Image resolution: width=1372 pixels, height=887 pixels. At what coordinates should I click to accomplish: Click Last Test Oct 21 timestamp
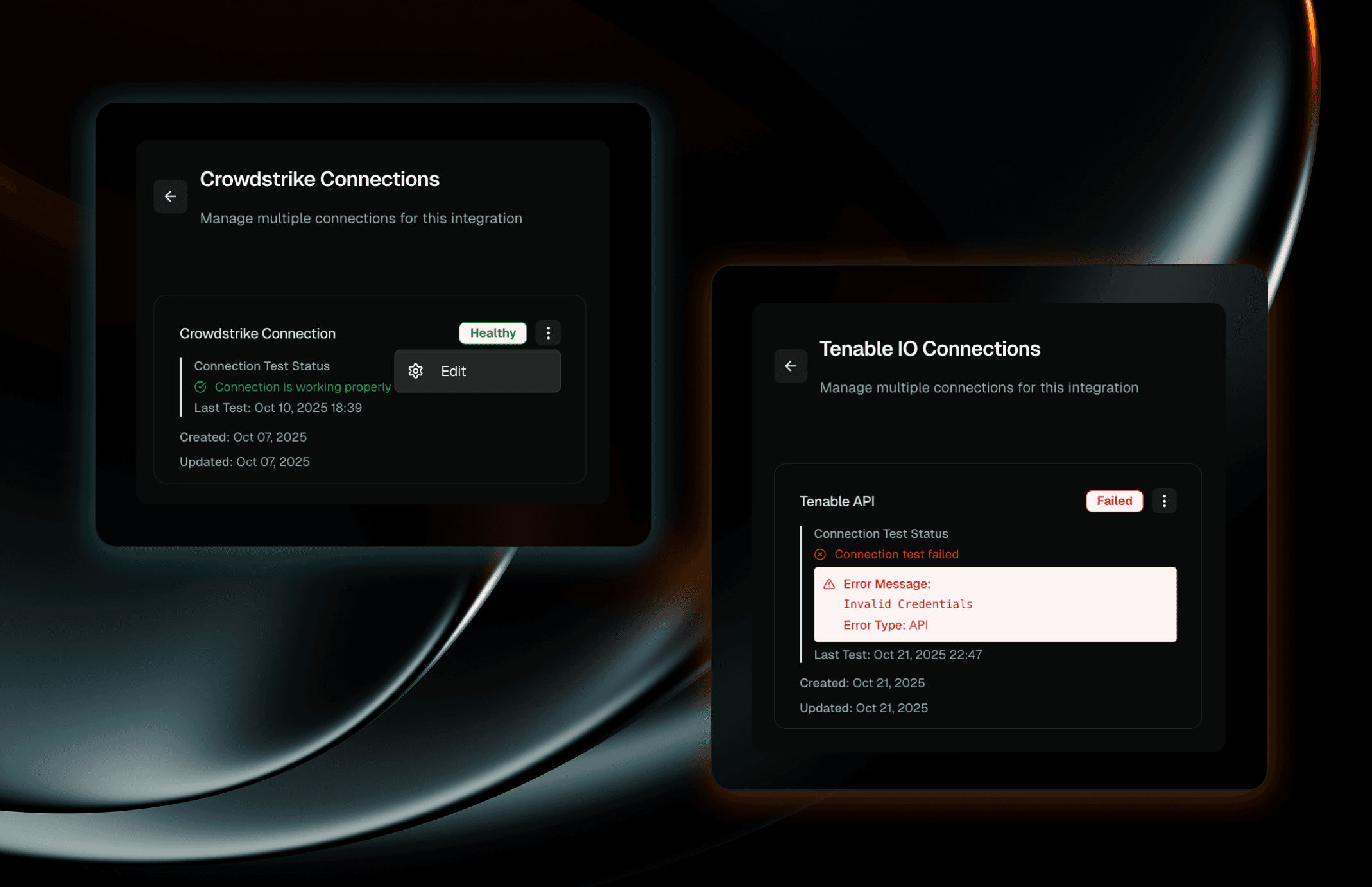pyautogui.click(x=897, y=655)
